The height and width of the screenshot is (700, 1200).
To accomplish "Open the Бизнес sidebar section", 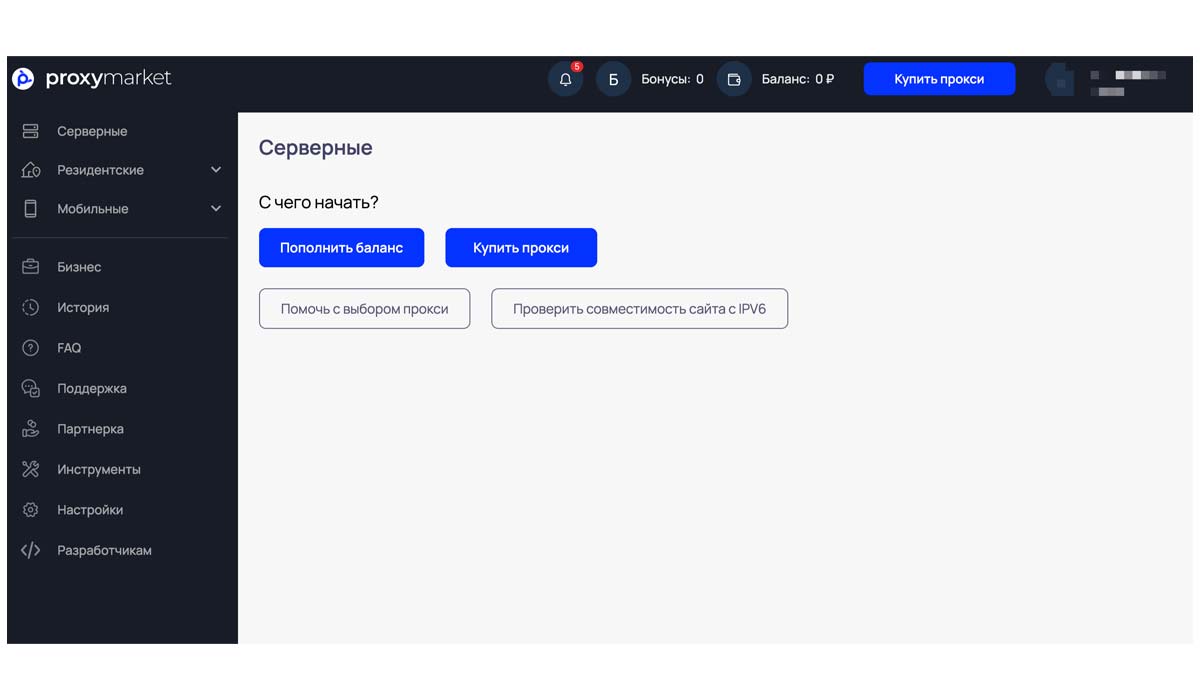I will (79, 267).
